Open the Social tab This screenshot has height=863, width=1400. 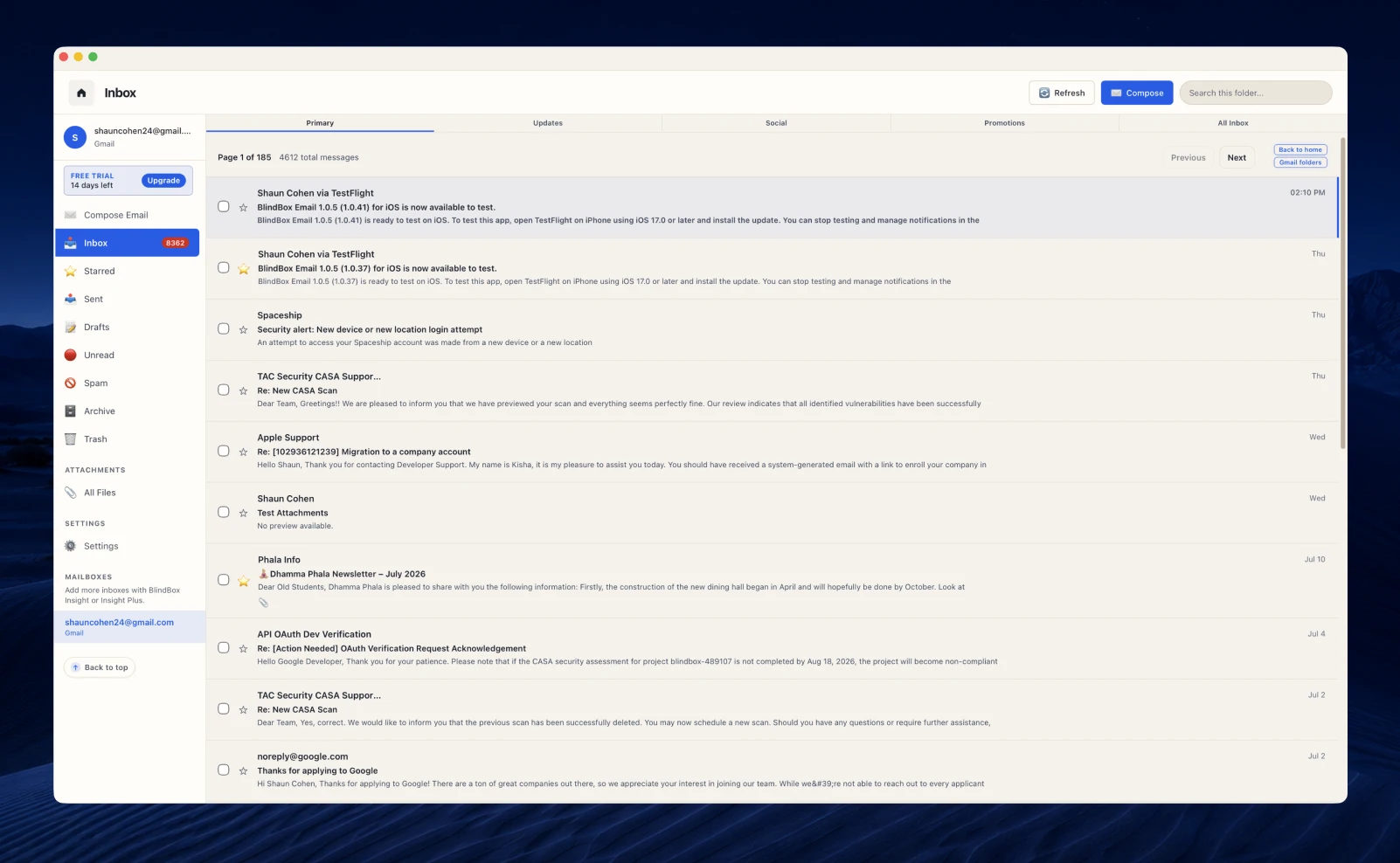(776, 123)
